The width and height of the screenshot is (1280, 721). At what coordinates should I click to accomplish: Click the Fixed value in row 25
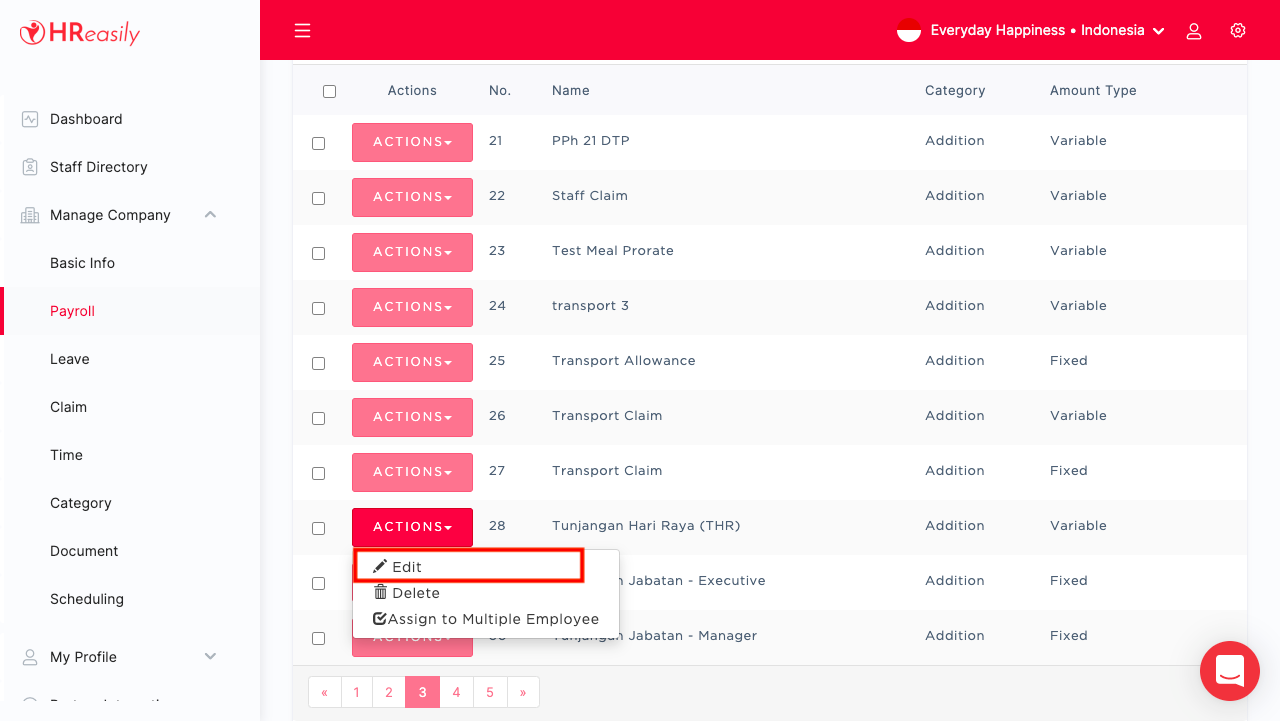click(x=1069, y=361)
